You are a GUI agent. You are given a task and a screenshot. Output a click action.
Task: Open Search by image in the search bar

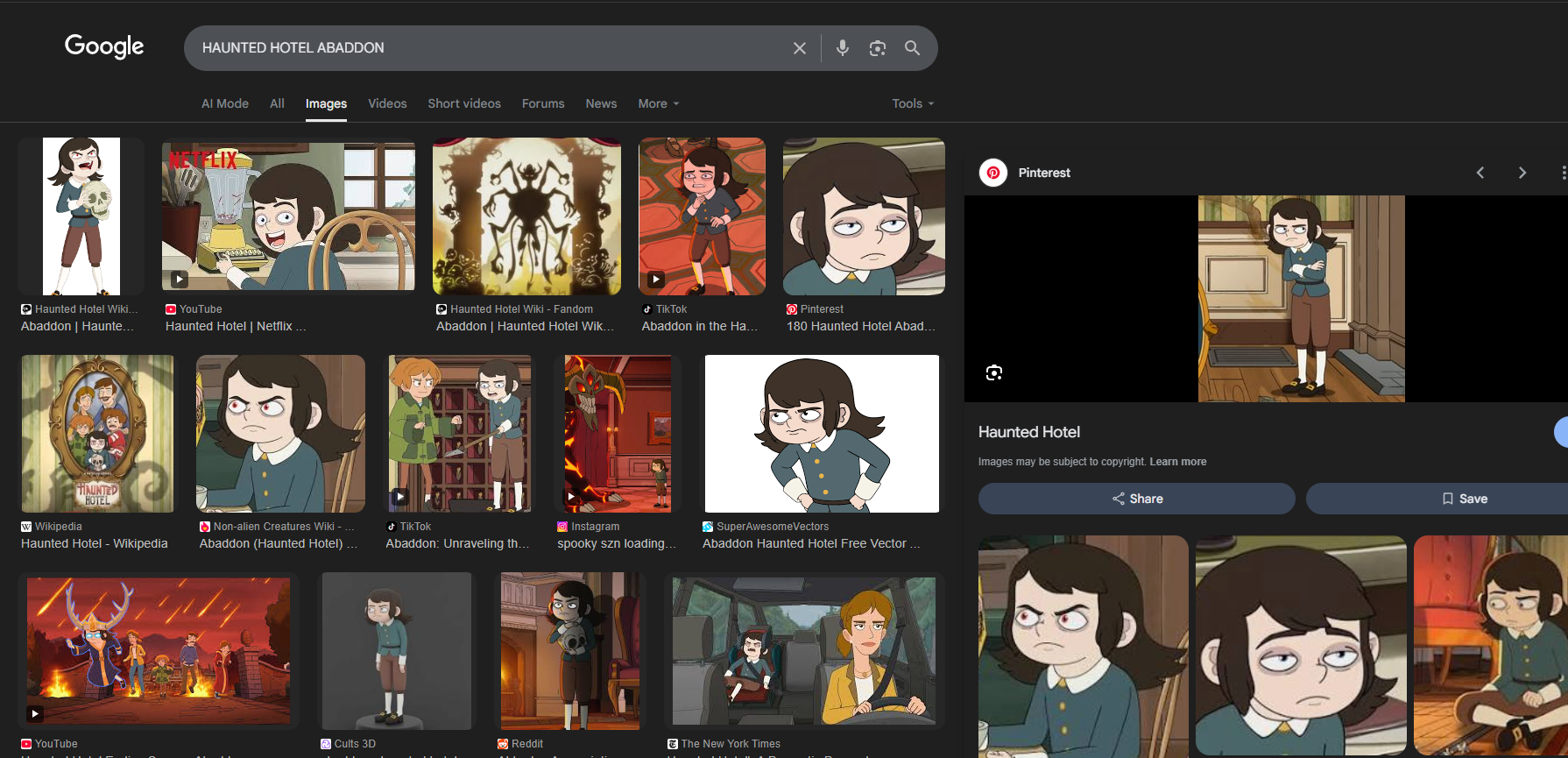(878, 48)
